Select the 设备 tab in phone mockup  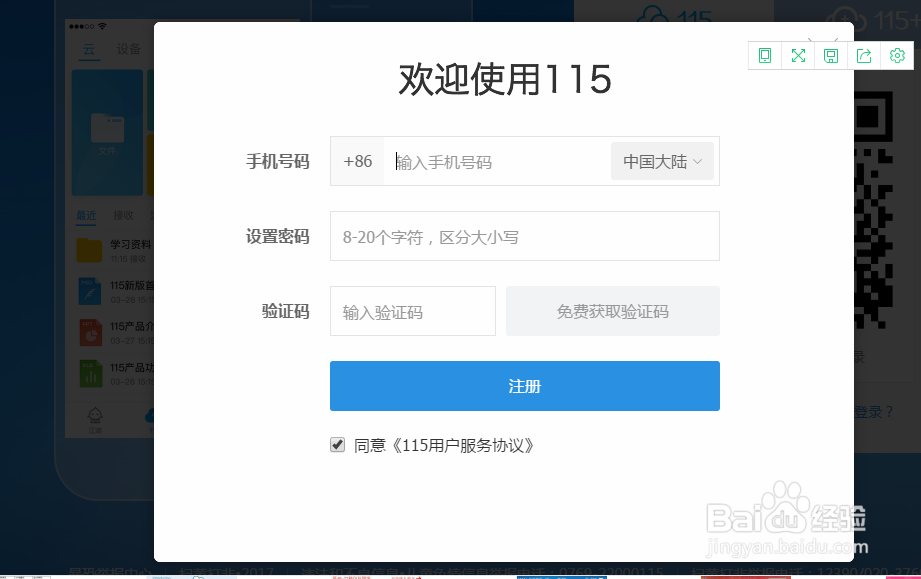(x=129, y=49)
